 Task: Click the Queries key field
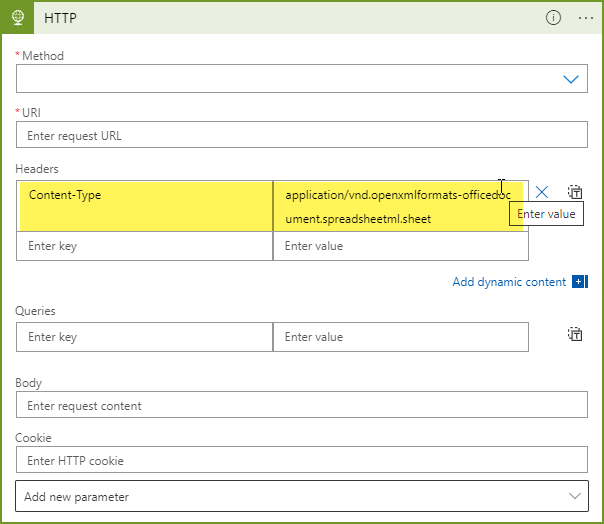pyautogui.click(x=145, y=337)
